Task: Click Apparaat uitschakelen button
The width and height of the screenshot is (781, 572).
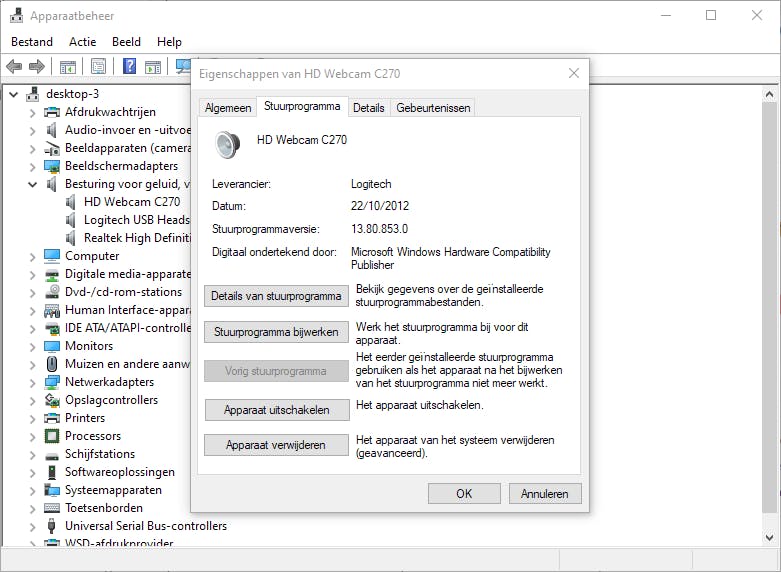Action: (x=277, y=410)
